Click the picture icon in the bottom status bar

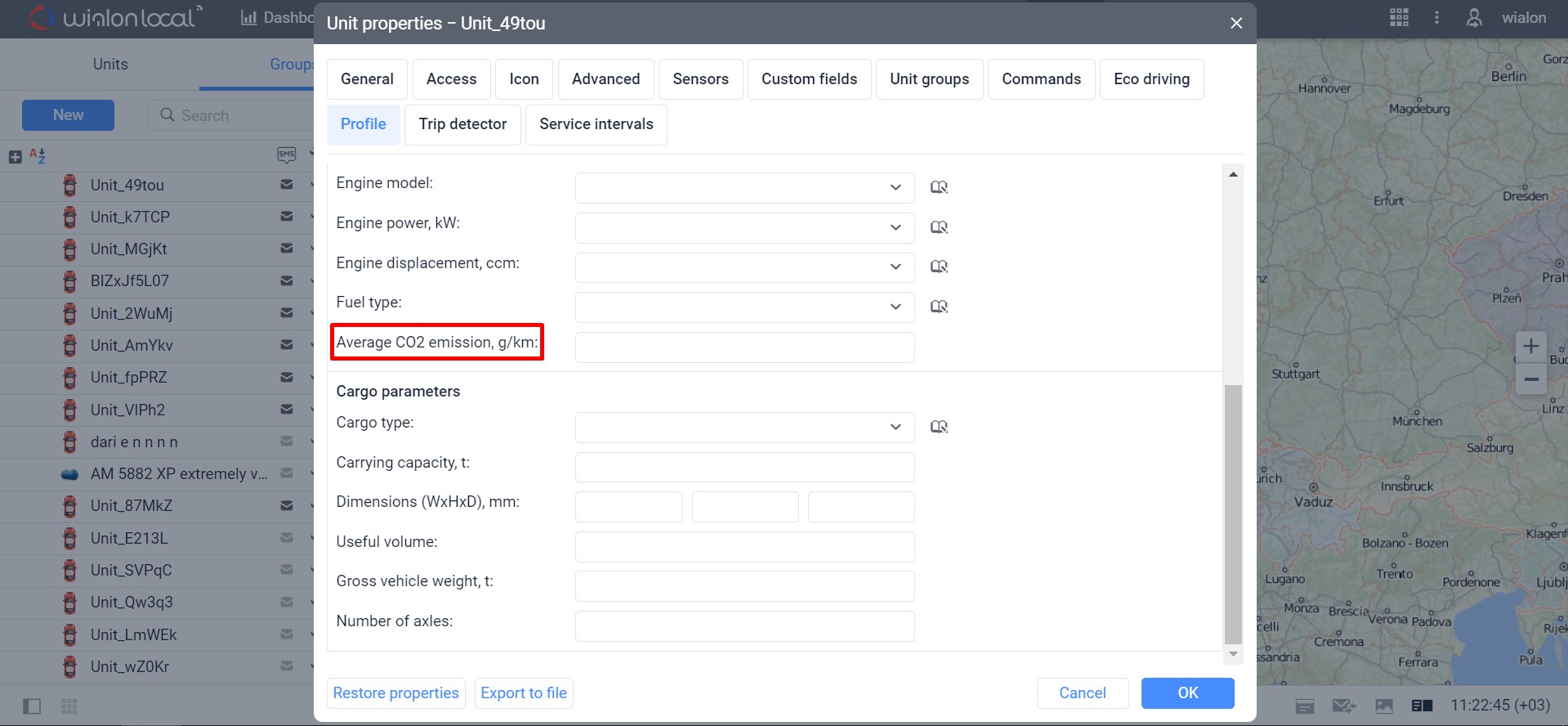[x=1383, y=706]
